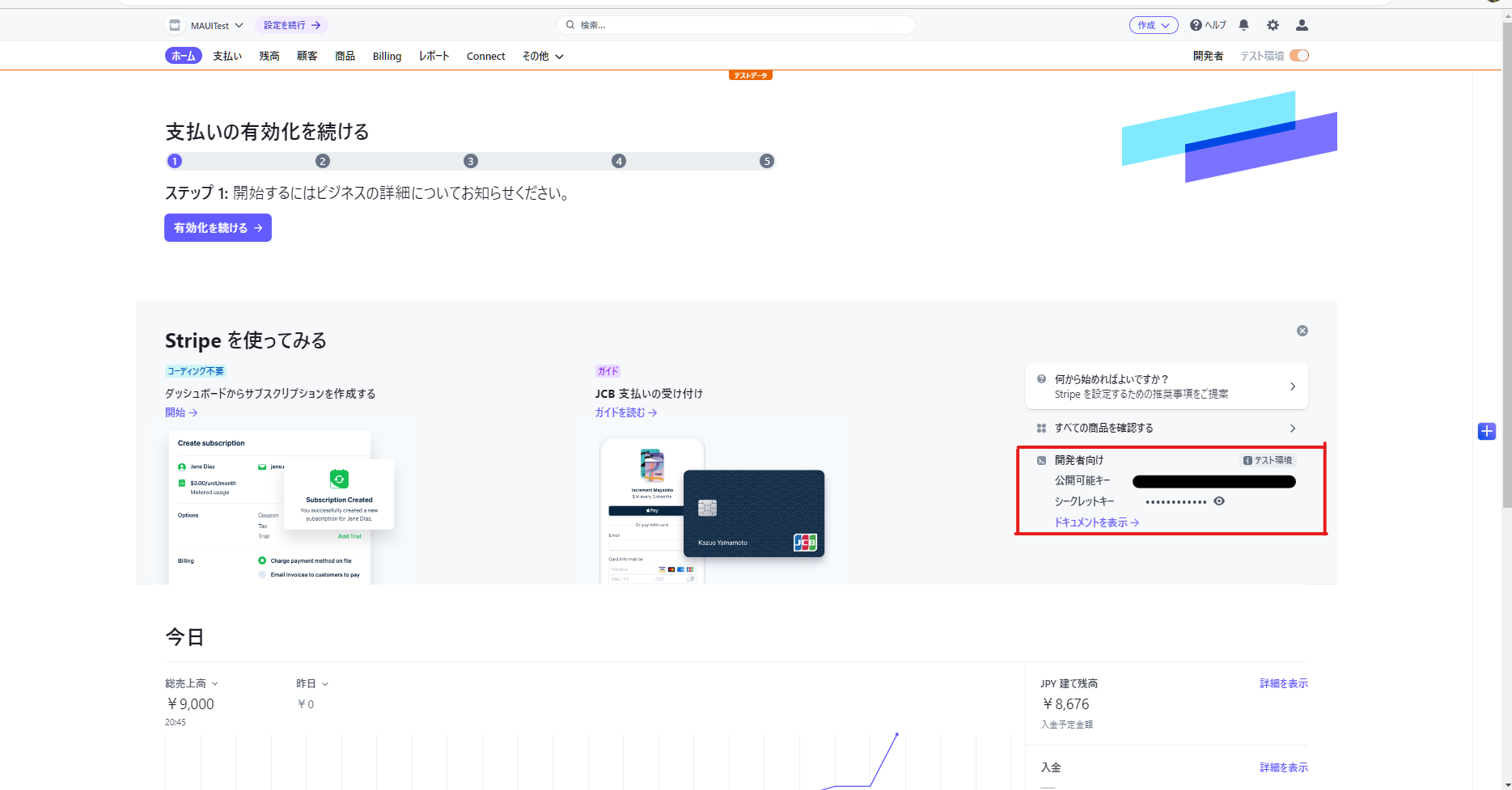Click the MAUITest account store icon
Screen dimensions: 1512x790
pyautogui.click(x=175, y=25)
